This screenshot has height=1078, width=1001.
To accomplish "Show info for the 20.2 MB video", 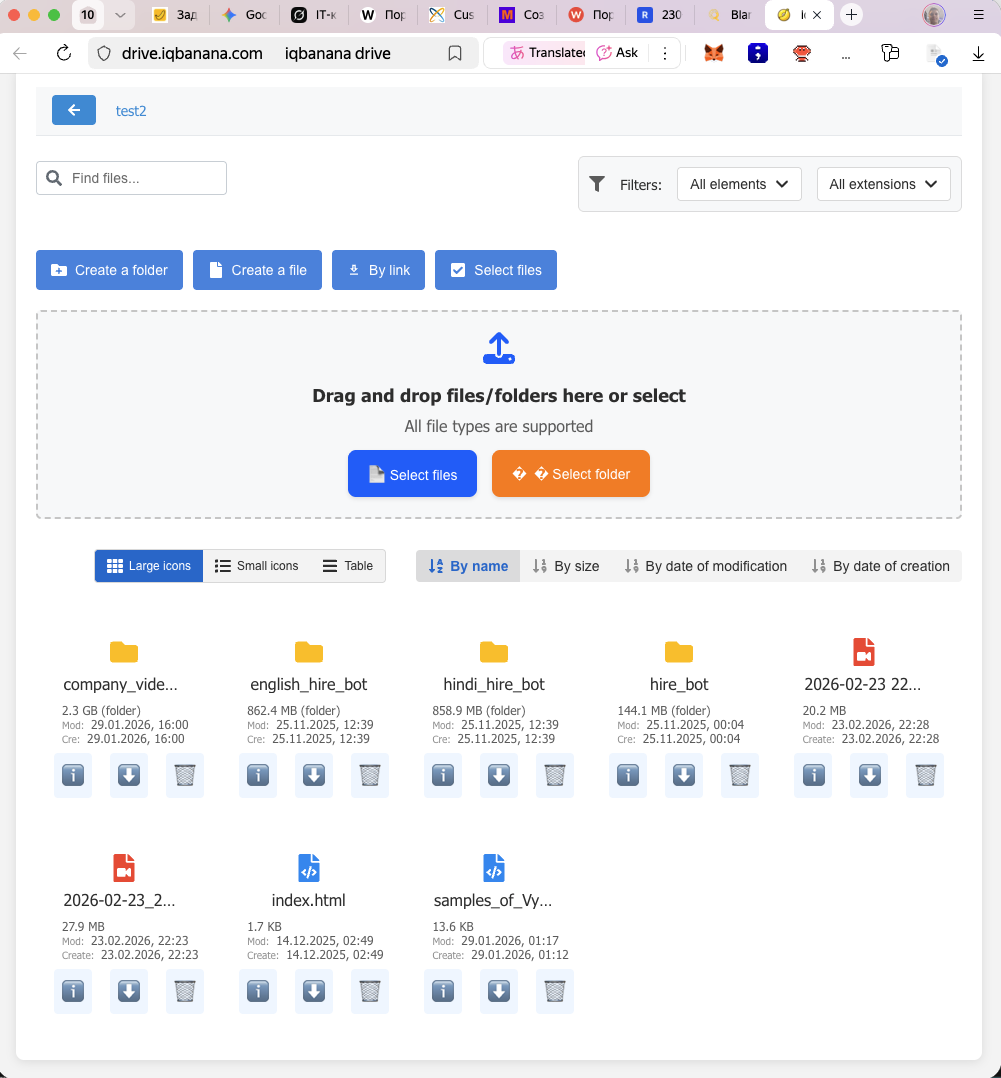I will point(813,776).
